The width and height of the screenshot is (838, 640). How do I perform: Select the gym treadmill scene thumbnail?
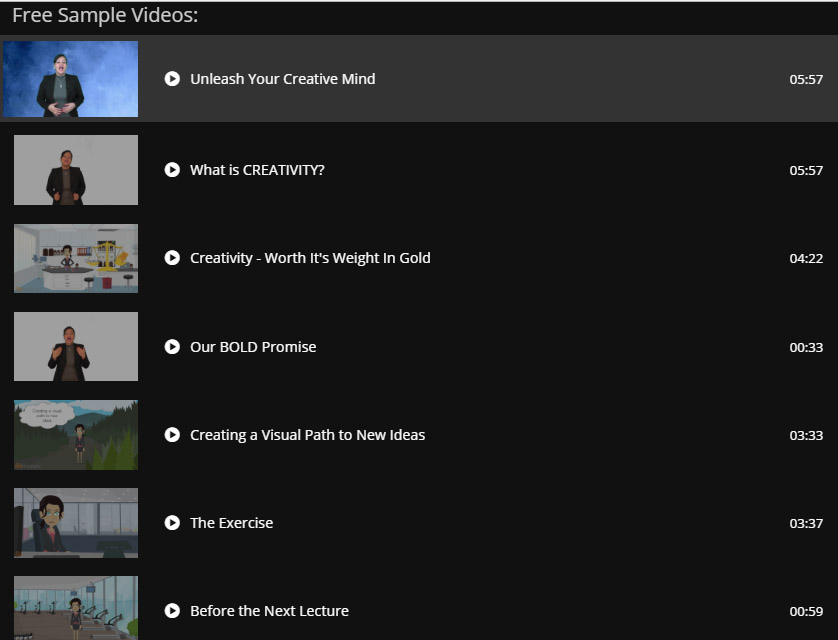pyautogui.click(x=76, y=608)
